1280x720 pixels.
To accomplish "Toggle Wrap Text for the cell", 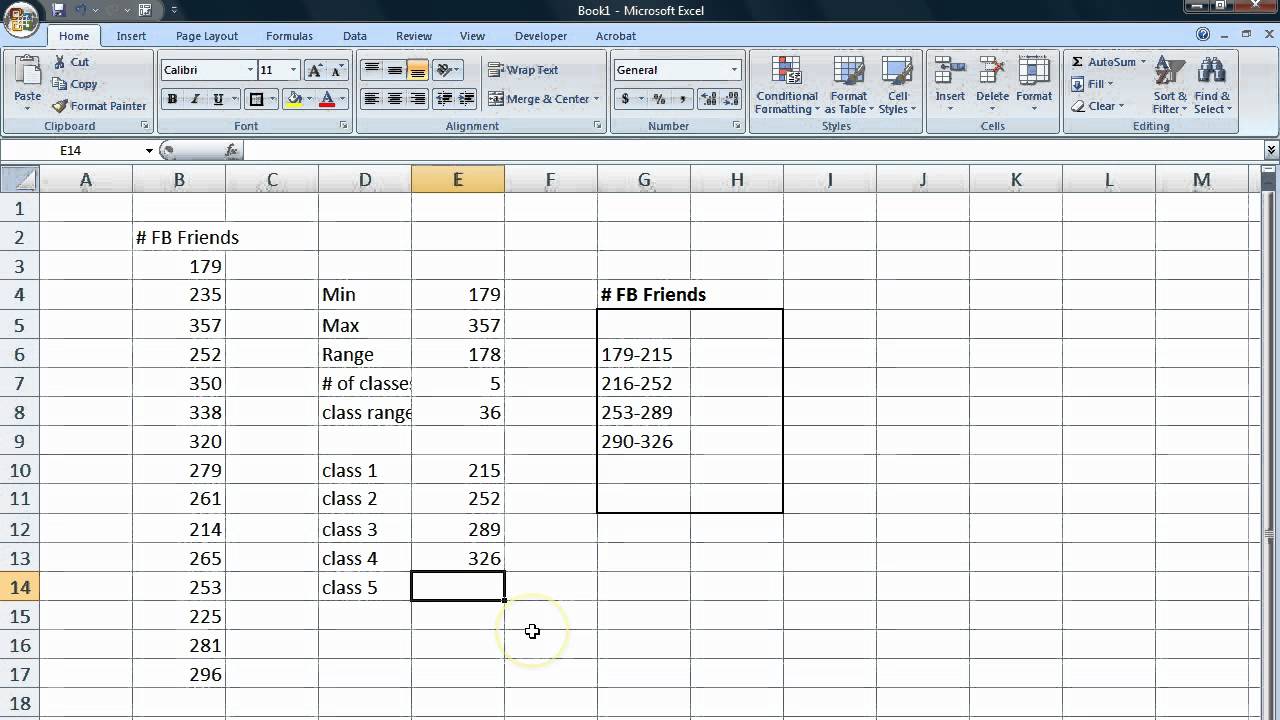I will (523, 70).
